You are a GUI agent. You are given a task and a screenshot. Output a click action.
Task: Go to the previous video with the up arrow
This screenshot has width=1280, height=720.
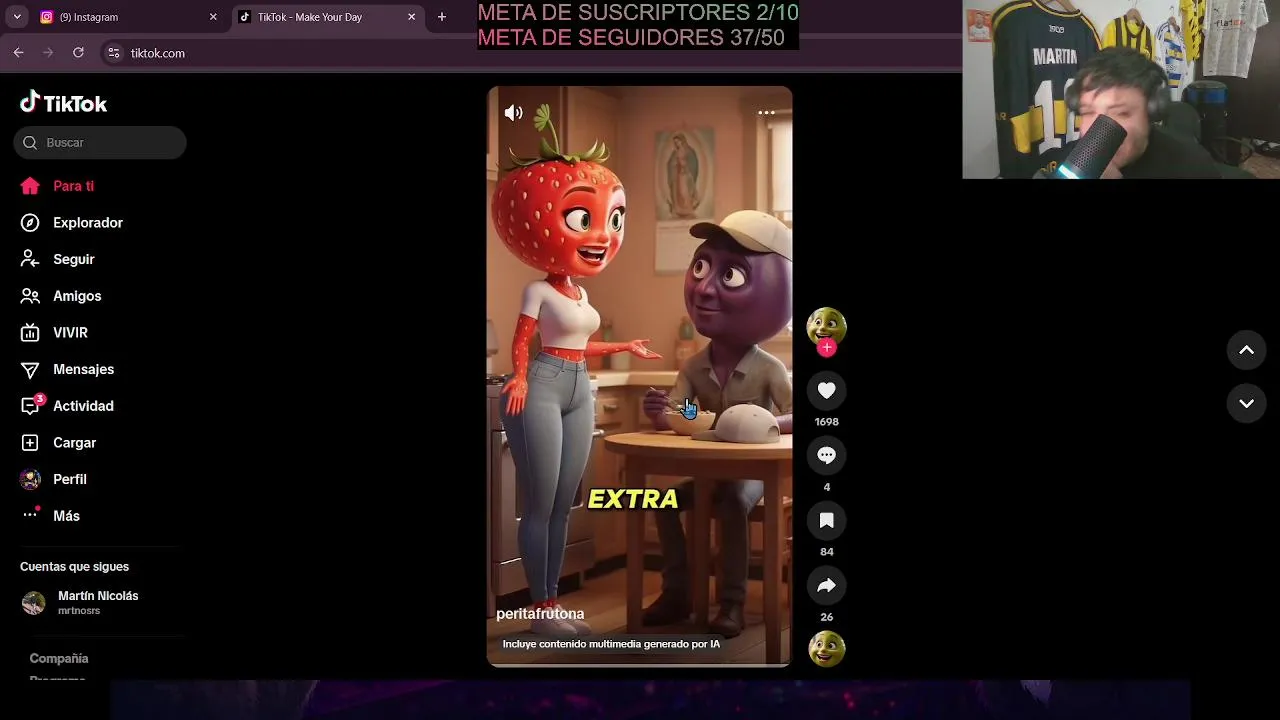point(1246,350)
